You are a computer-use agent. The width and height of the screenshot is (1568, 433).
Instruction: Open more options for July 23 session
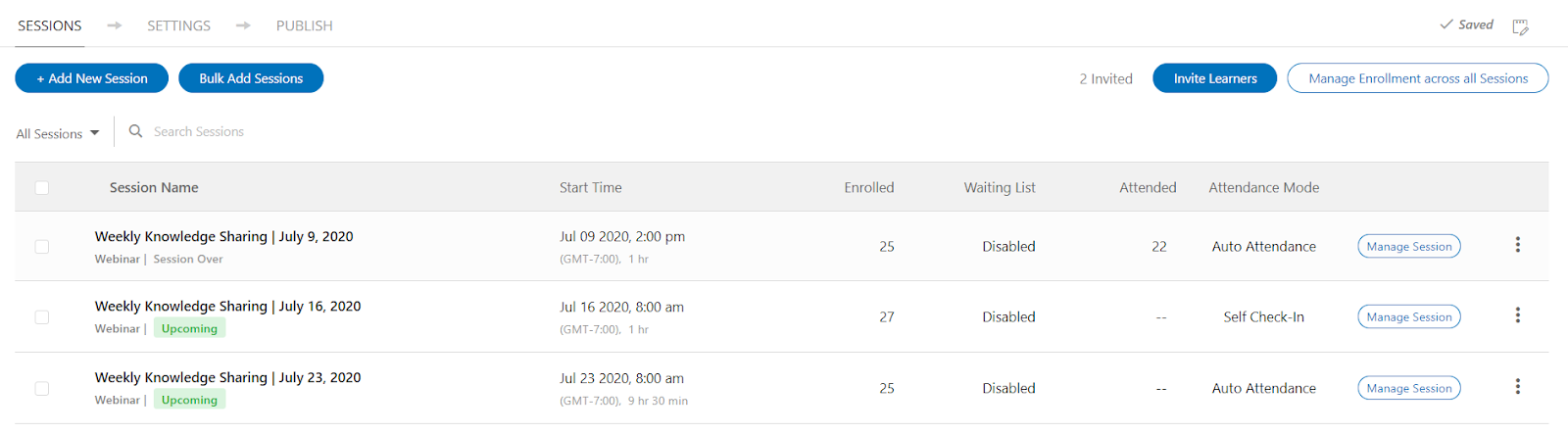pos(1517,387)
